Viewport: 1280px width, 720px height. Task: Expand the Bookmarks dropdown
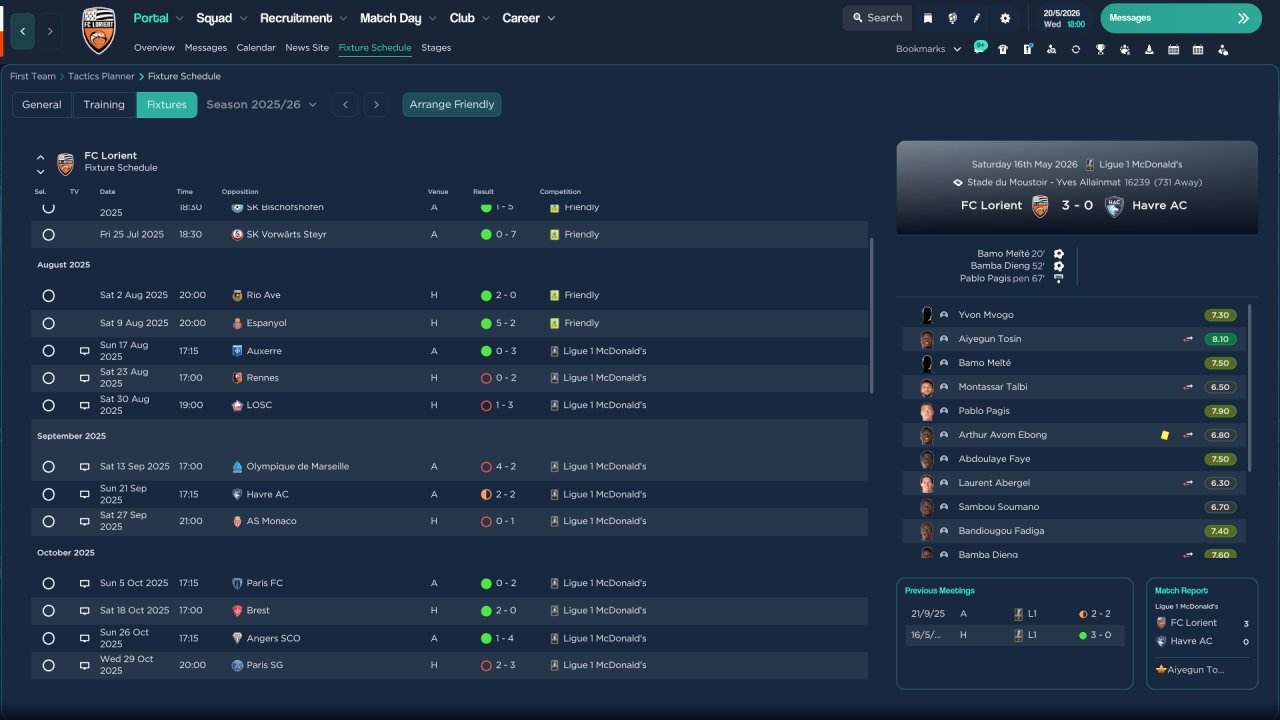(928, 49)
